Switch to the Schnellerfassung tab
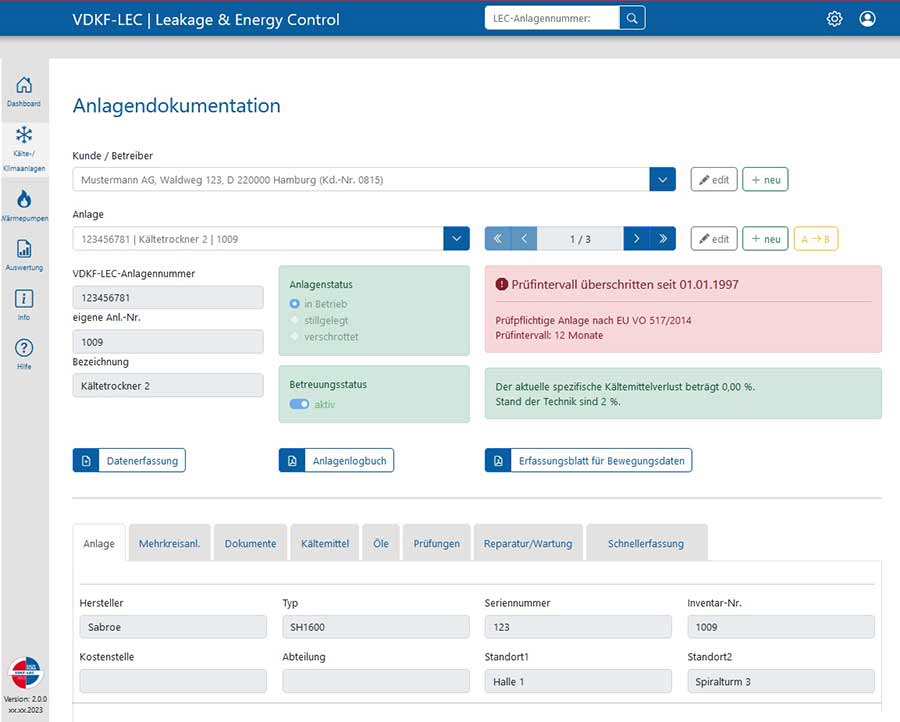This screenshot has height=722, width=900. tap(646, 543)
